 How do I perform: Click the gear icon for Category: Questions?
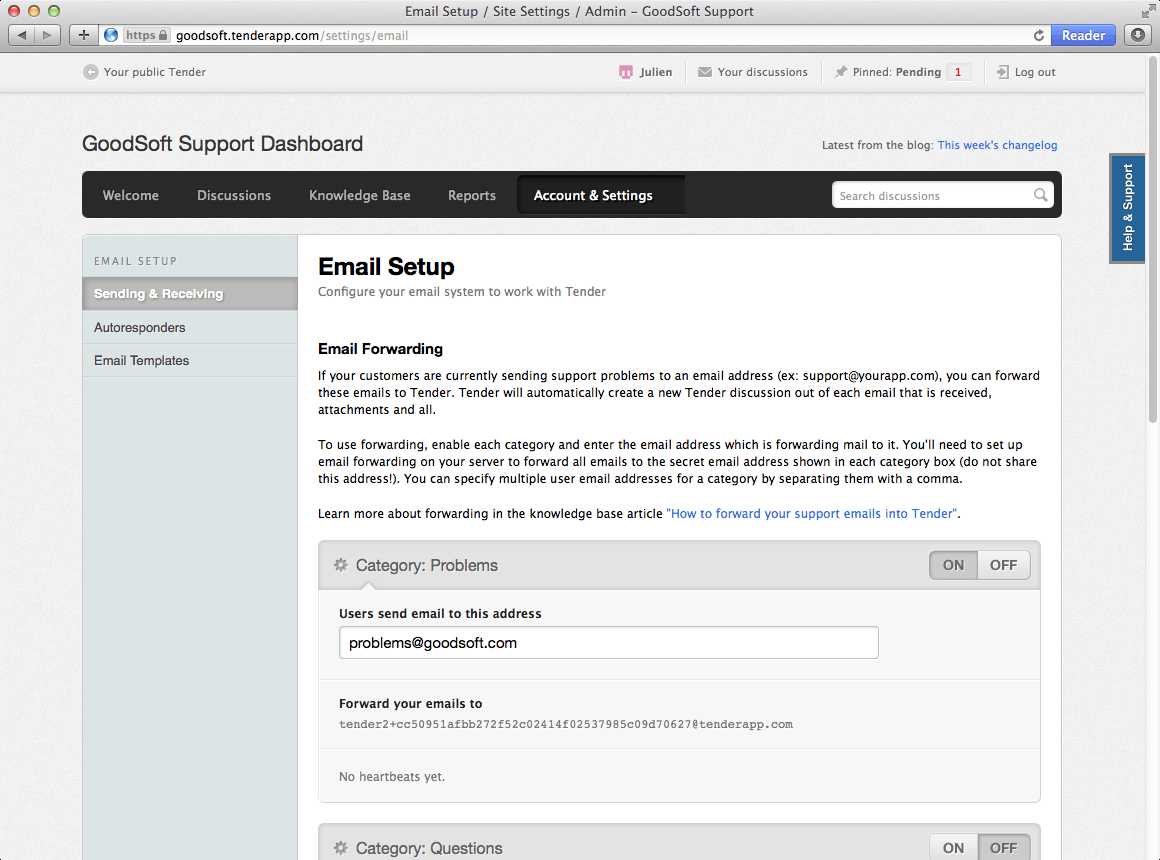coord(340,847)
